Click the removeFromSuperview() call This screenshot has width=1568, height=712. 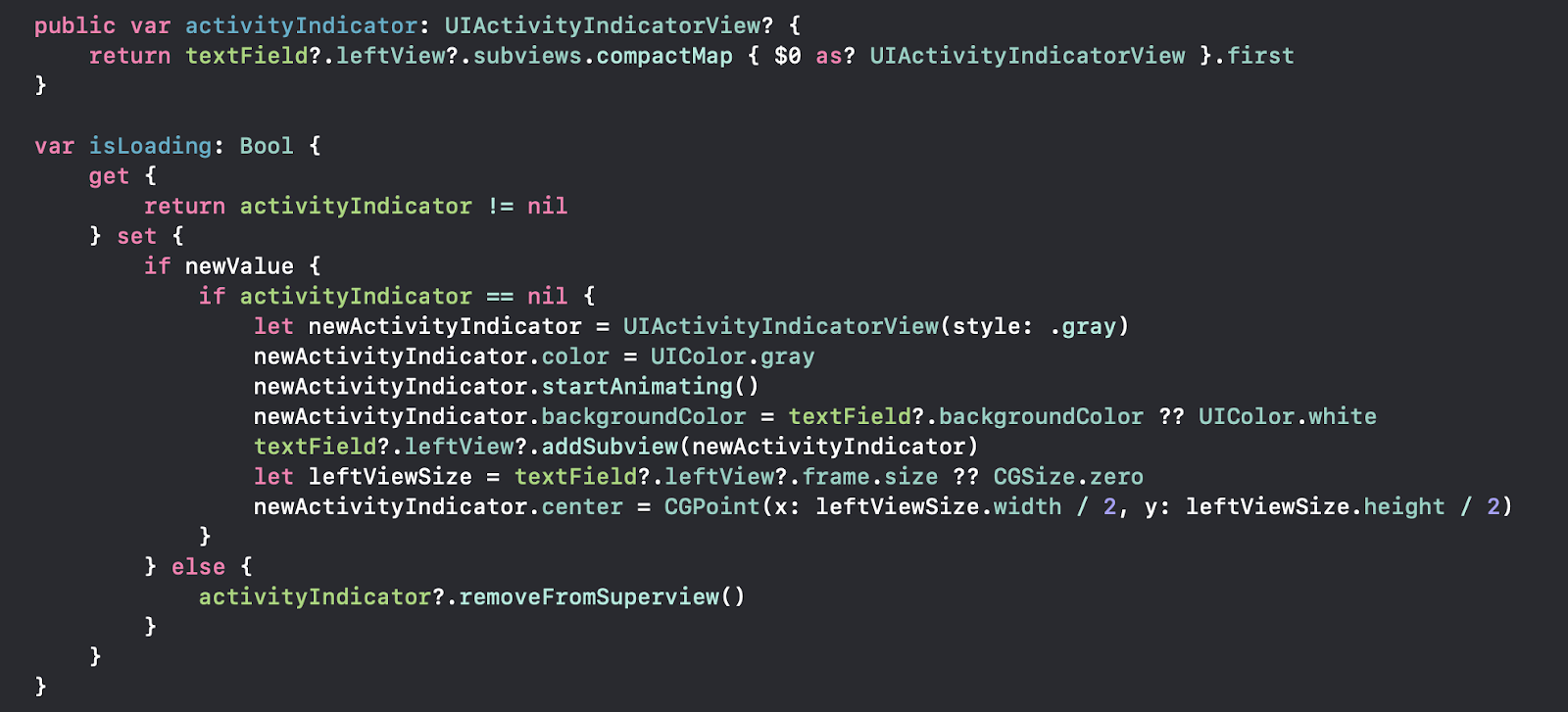pos(602,596)
